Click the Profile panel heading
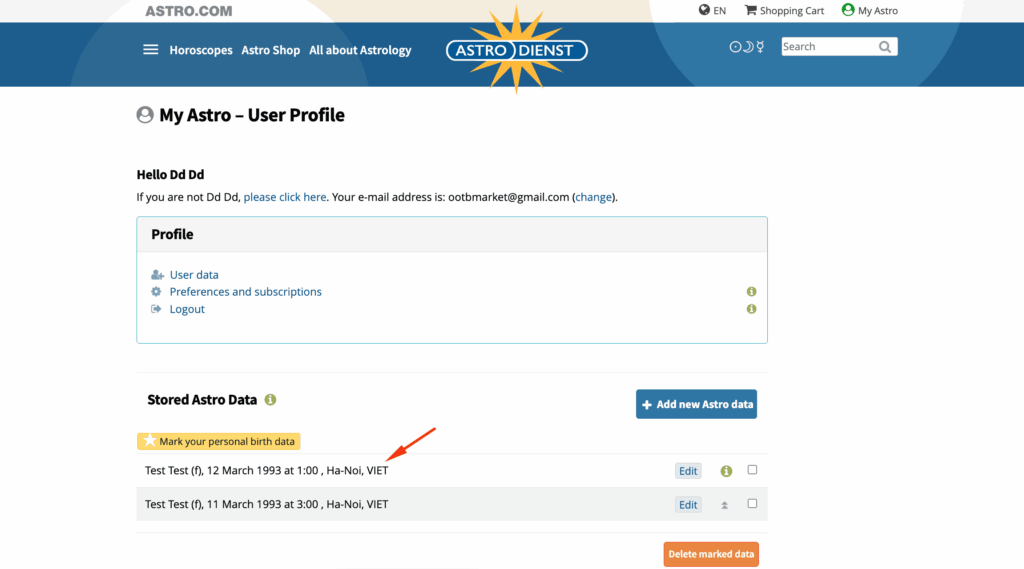 [x=172, y=235]
